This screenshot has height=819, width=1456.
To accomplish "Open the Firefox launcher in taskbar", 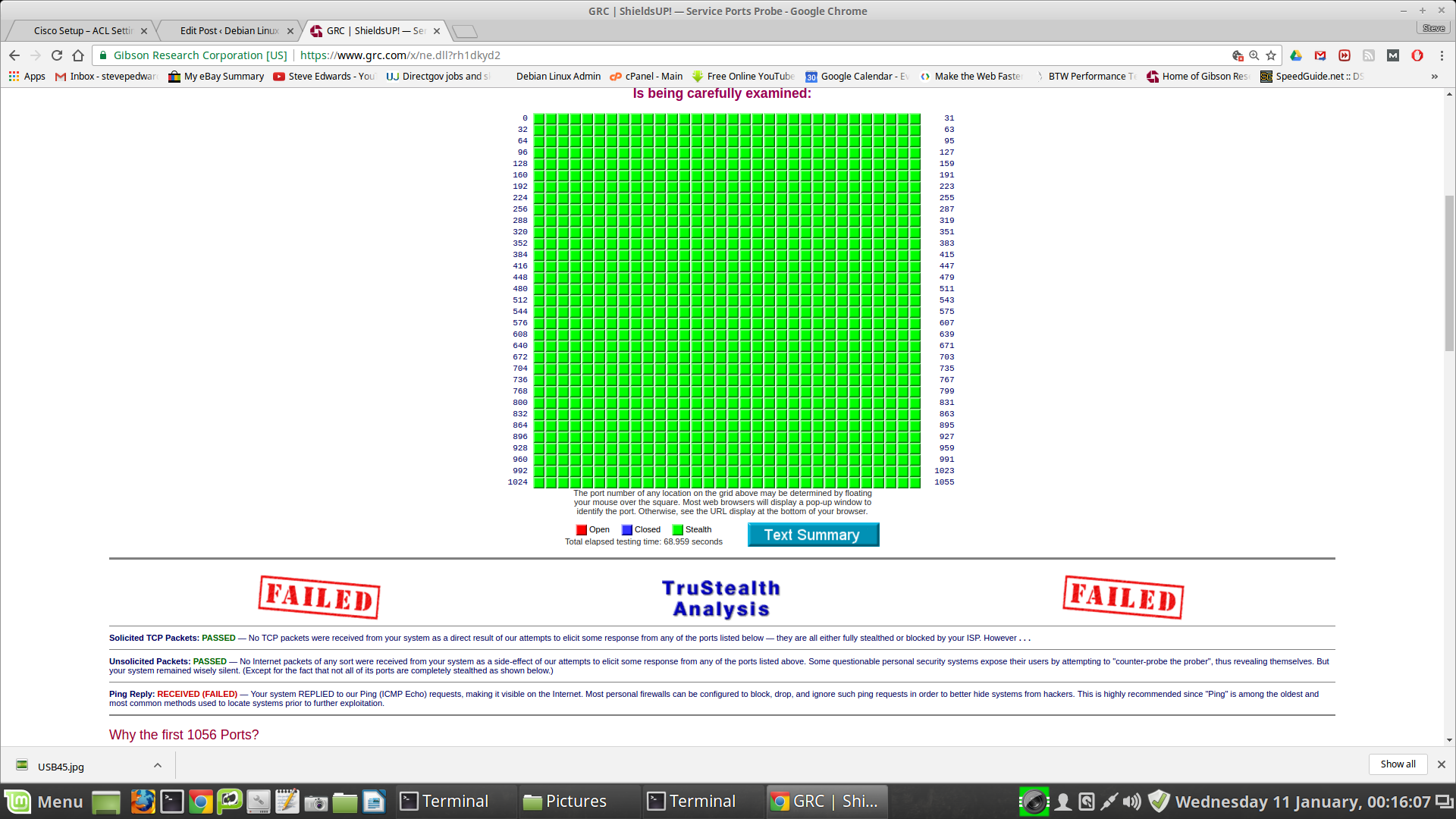I will 143,802.
